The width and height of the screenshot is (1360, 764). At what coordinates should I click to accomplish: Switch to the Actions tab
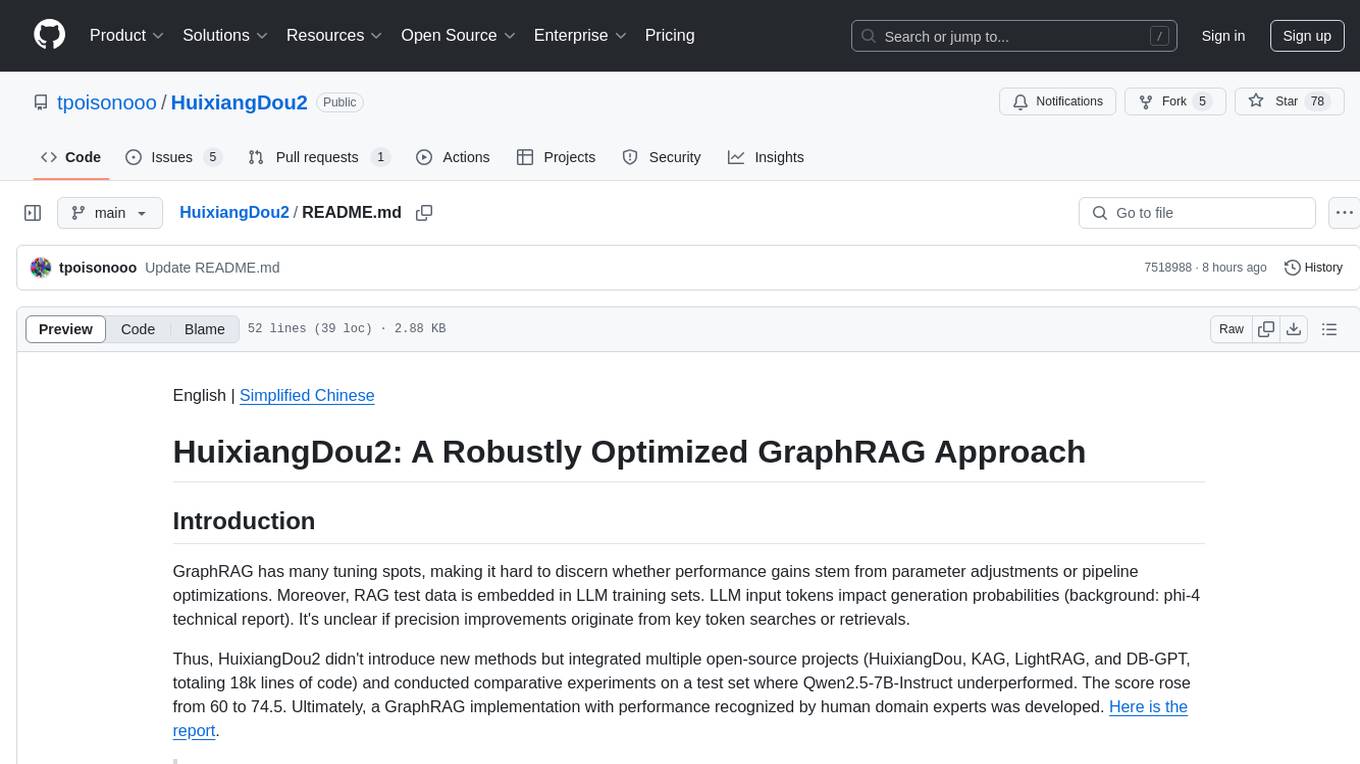point(453,157)
